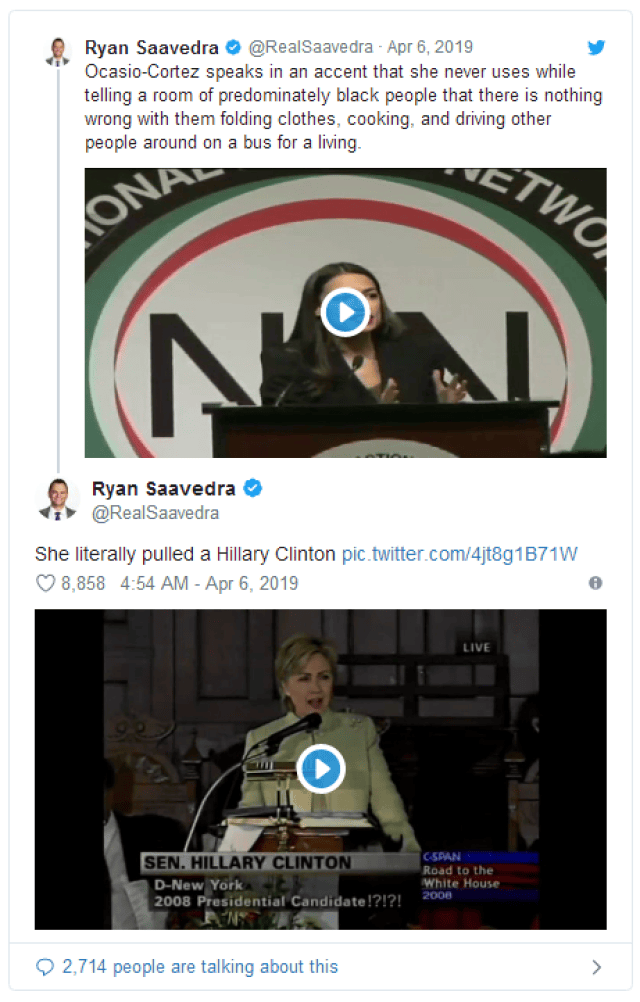Click the speech bubble reply icon
Image resolution: width=640 pixels, height=1002 pixels.
click(45, 967)
